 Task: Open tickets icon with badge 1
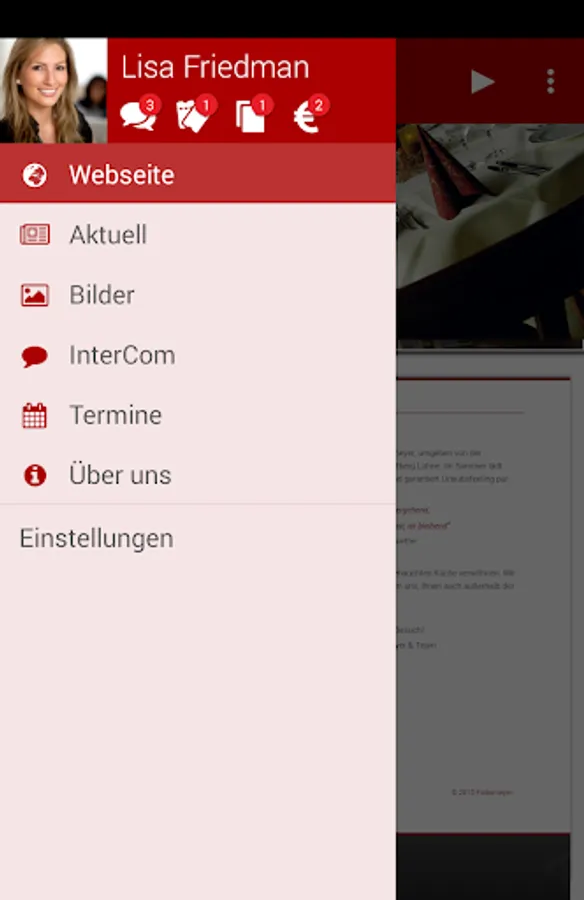[x=196, y=114]
